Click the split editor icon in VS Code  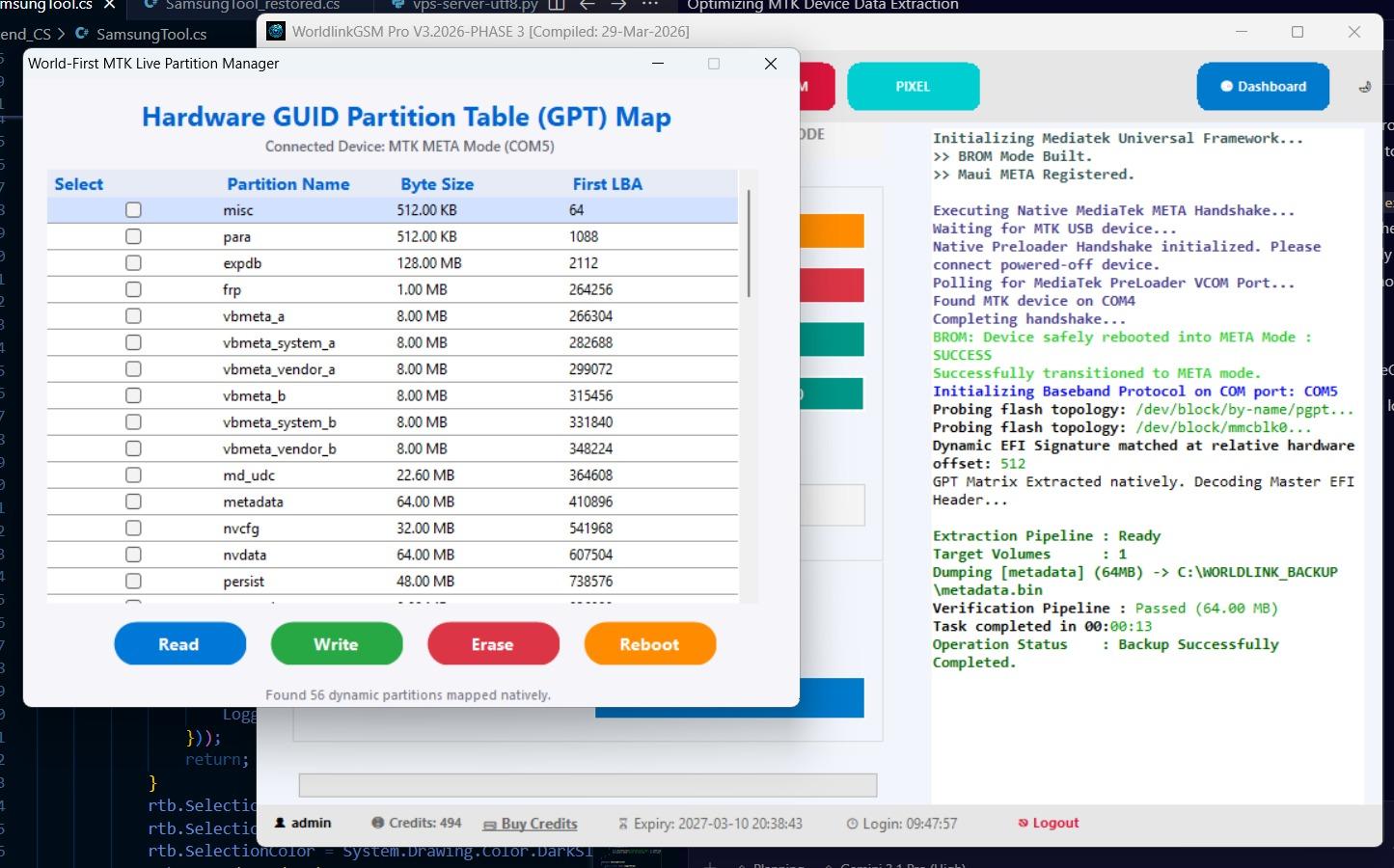click(556, 5)
